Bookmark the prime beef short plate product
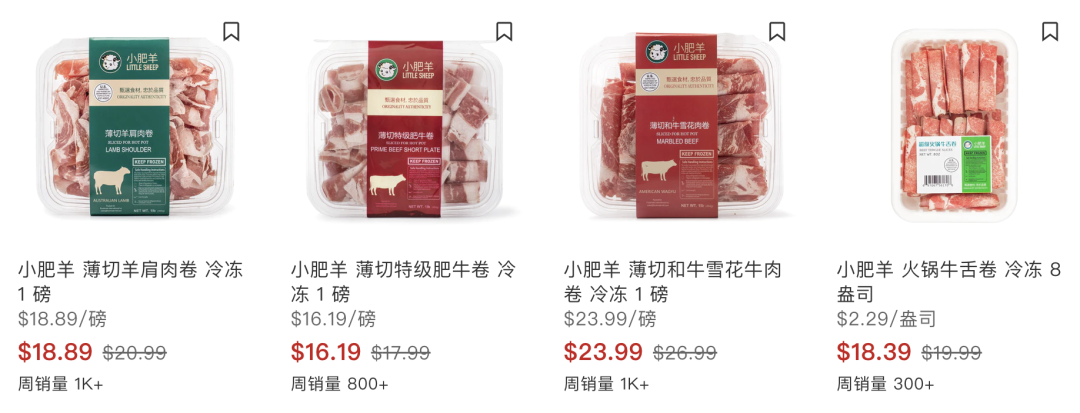The width and height of the screenshot is (1080, 413). [504, 32]
